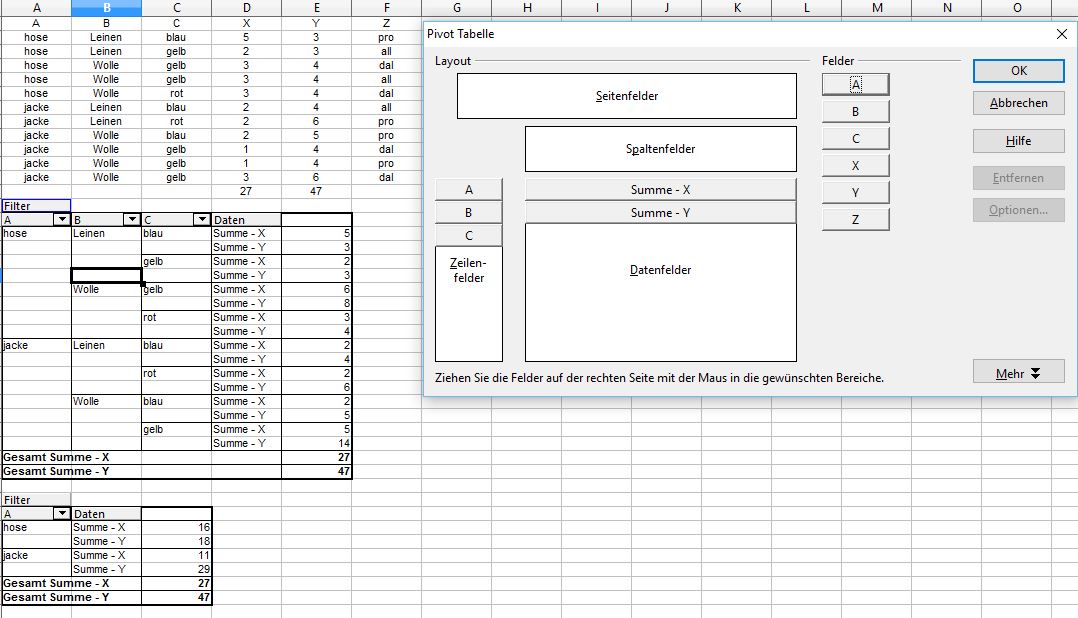Open the C dropdown in upper pivot table
Viewport: 1078px width, 618px height.
tap(201, 220)
